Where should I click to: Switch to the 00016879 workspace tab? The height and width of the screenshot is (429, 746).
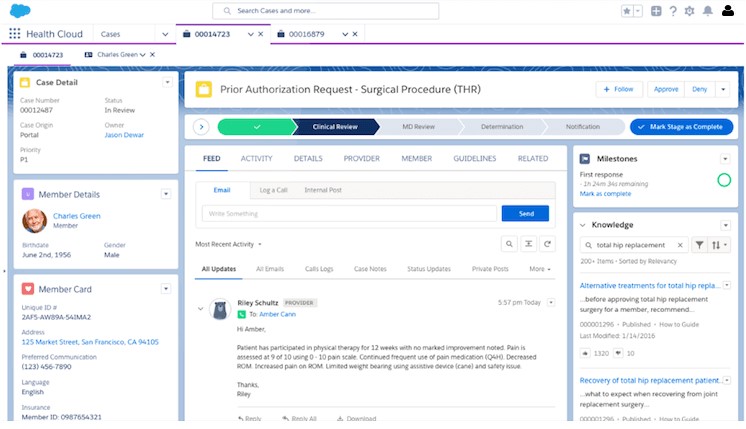(306, 34)
